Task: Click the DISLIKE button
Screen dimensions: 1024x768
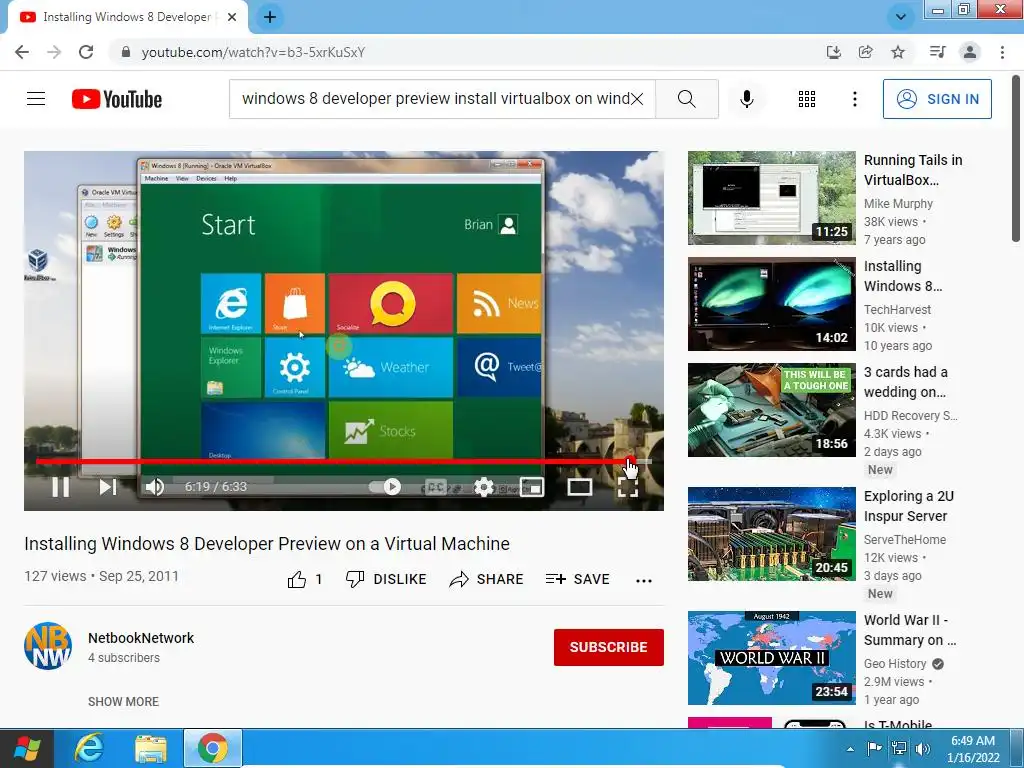Action: pyautogui.click(x=386, y=579)
